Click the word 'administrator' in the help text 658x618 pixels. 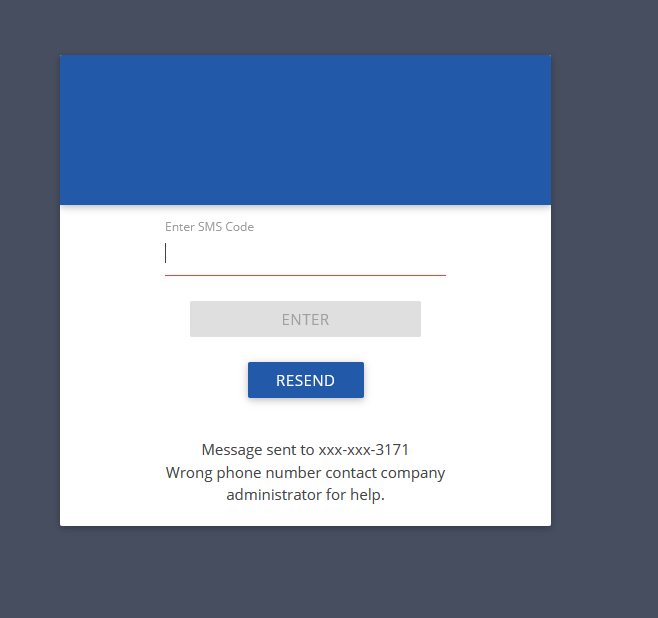[x=274, y=495]
